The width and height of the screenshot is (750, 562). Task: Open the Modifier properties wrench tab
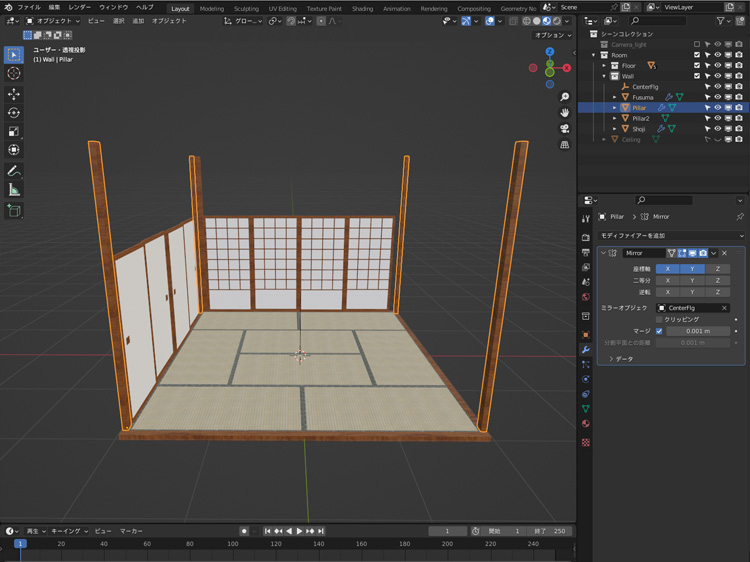click(x=586, y=349)
